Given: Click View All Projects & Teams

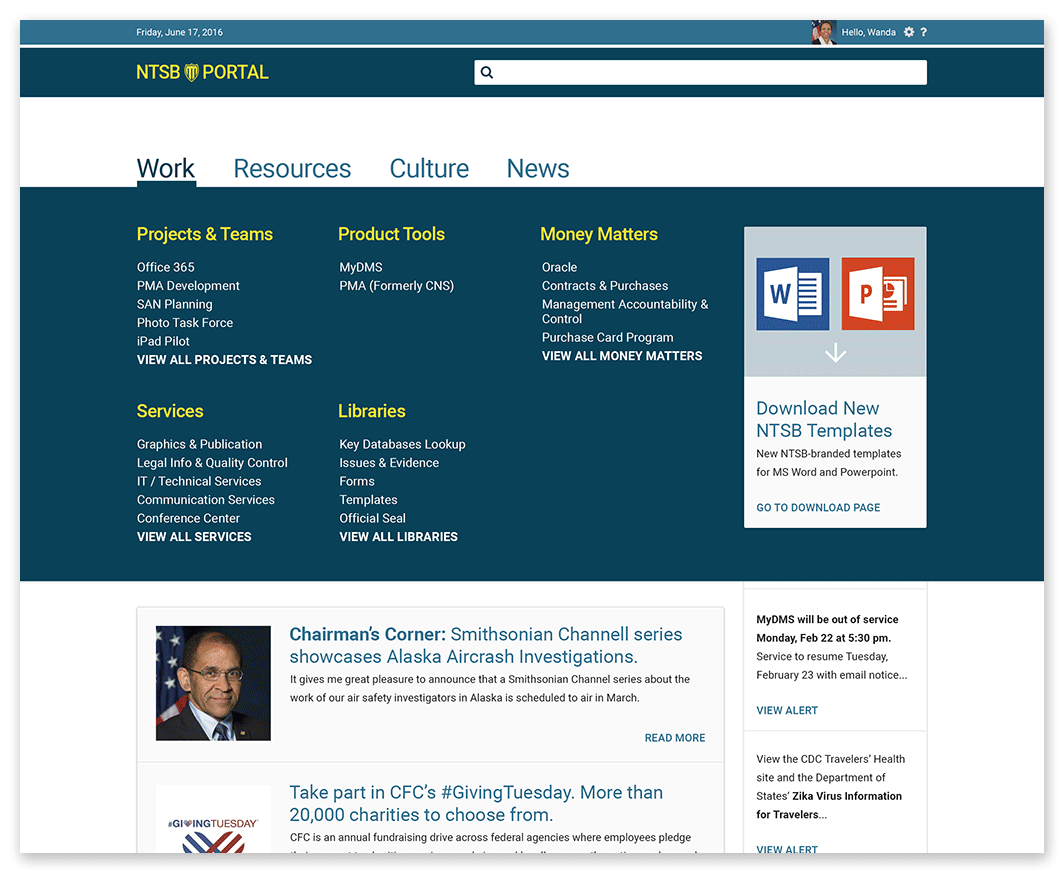Looking at the screenshot, I should coord(224,360).
